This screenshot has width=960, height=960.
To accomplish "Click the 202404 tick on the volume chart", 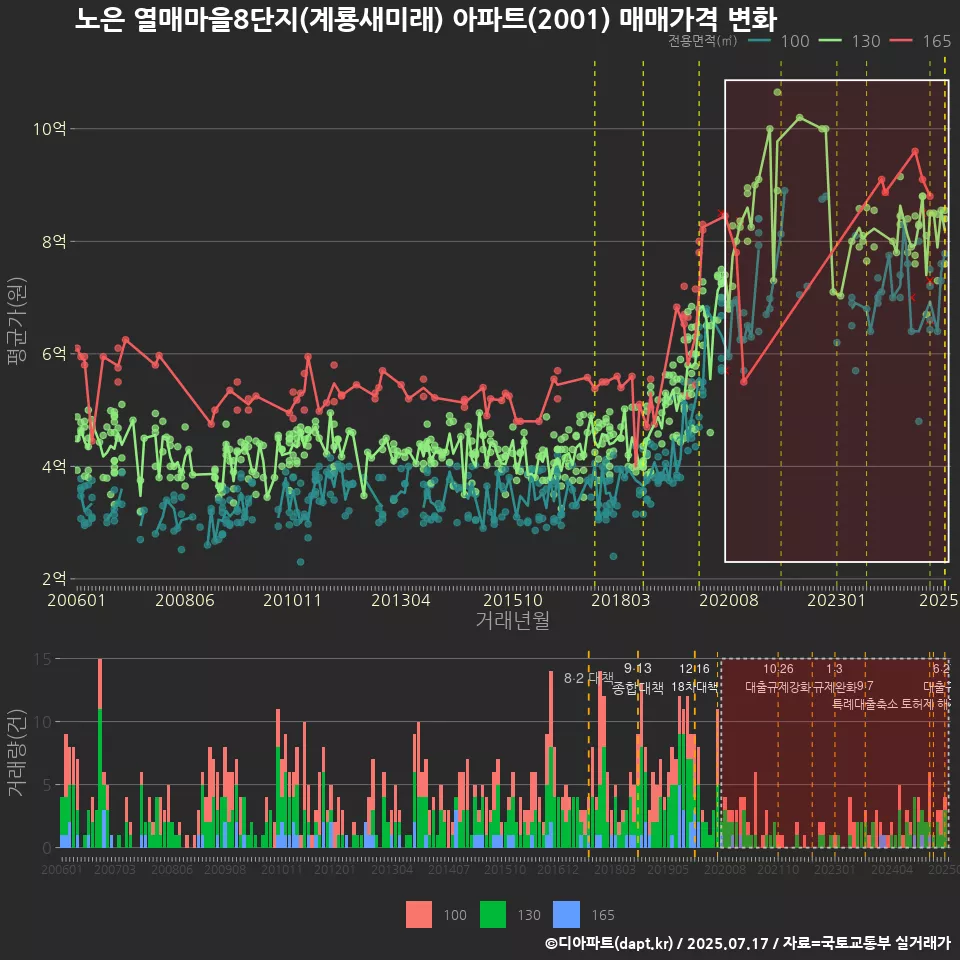I will (x=891, y=869).
